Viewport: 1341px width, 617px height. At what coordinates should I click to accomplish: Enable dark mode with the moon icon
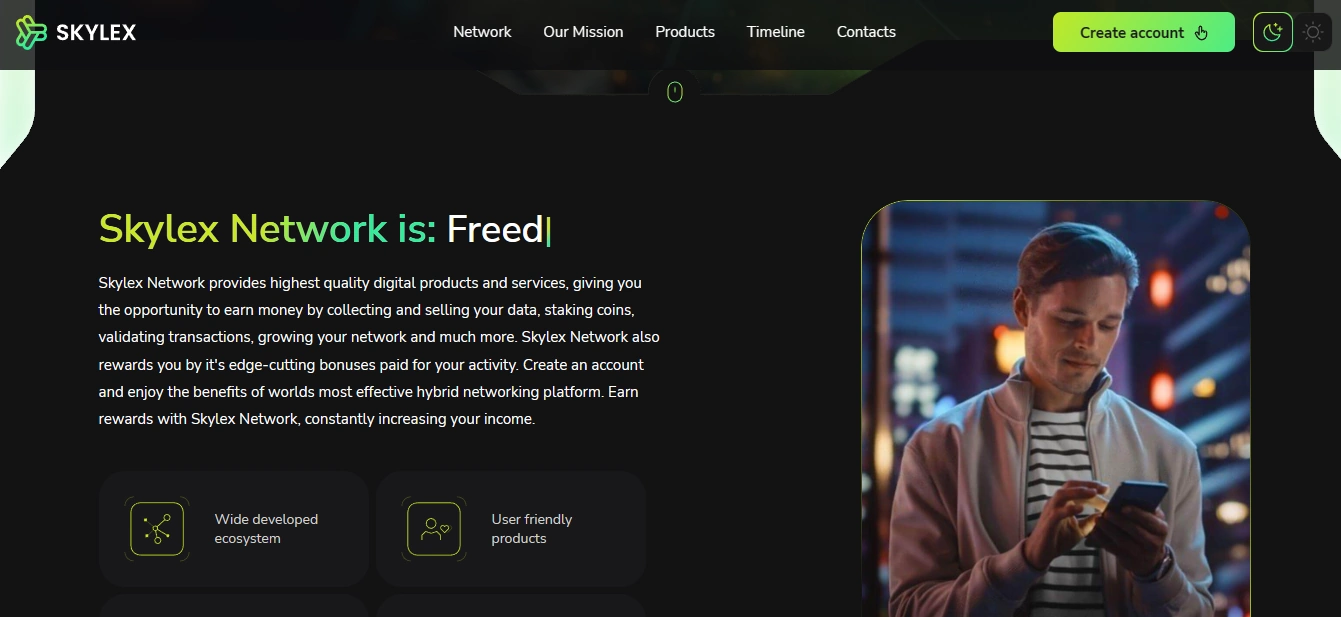coord(1273,32)
